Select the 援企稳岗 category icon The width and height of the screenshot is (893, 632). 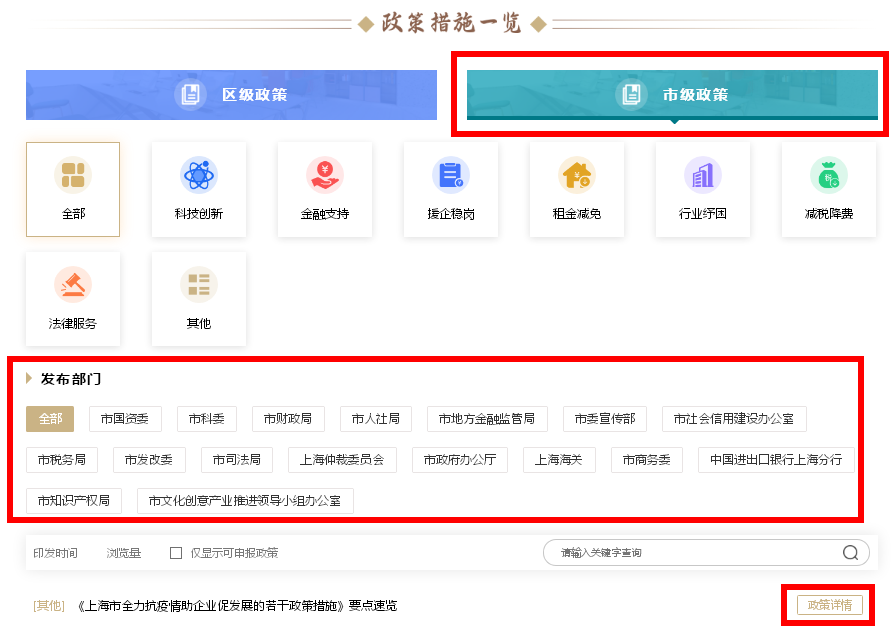click(x=451, y=175)
